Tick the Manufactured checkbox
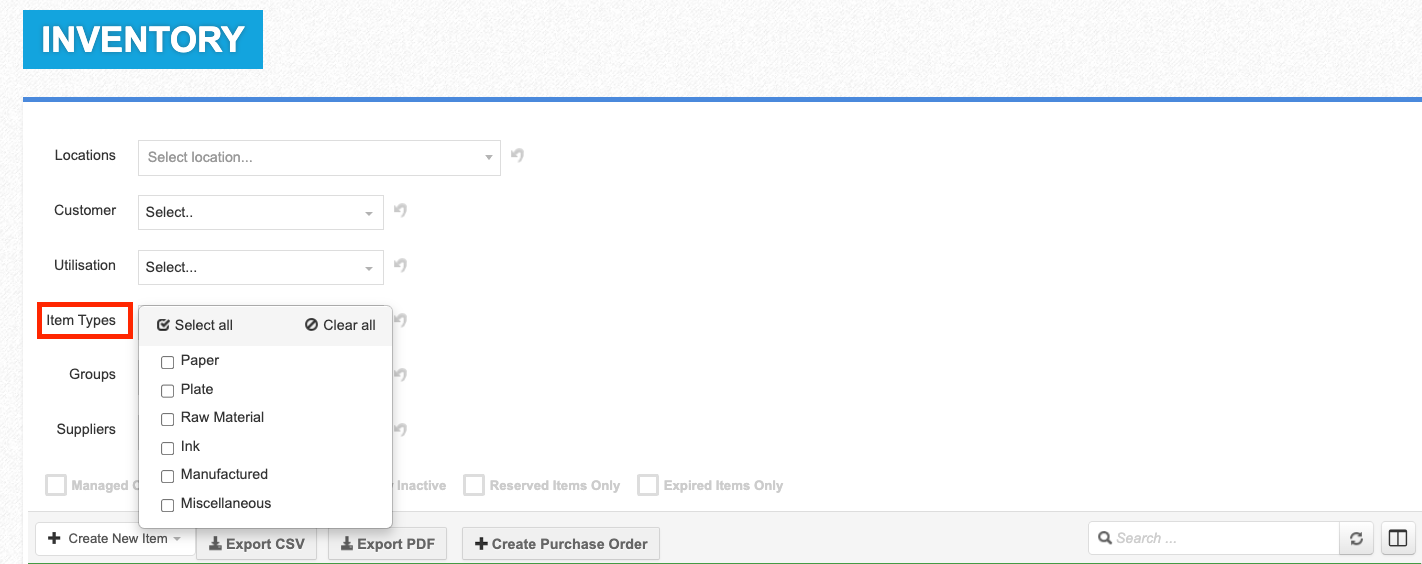Viewport: 1422px width, 564px height. (168, 476)
